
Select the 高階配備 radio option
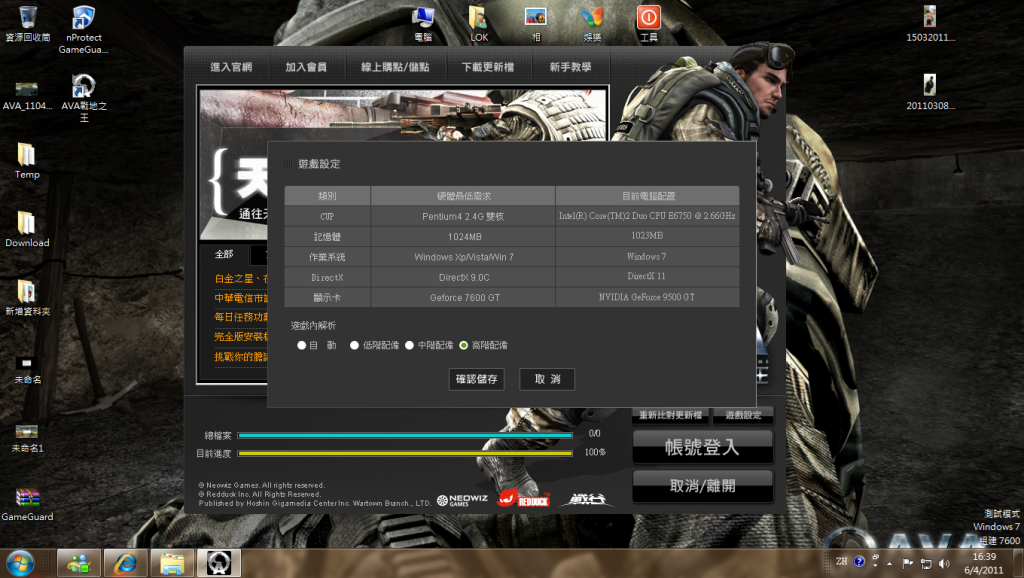[464, 345]
